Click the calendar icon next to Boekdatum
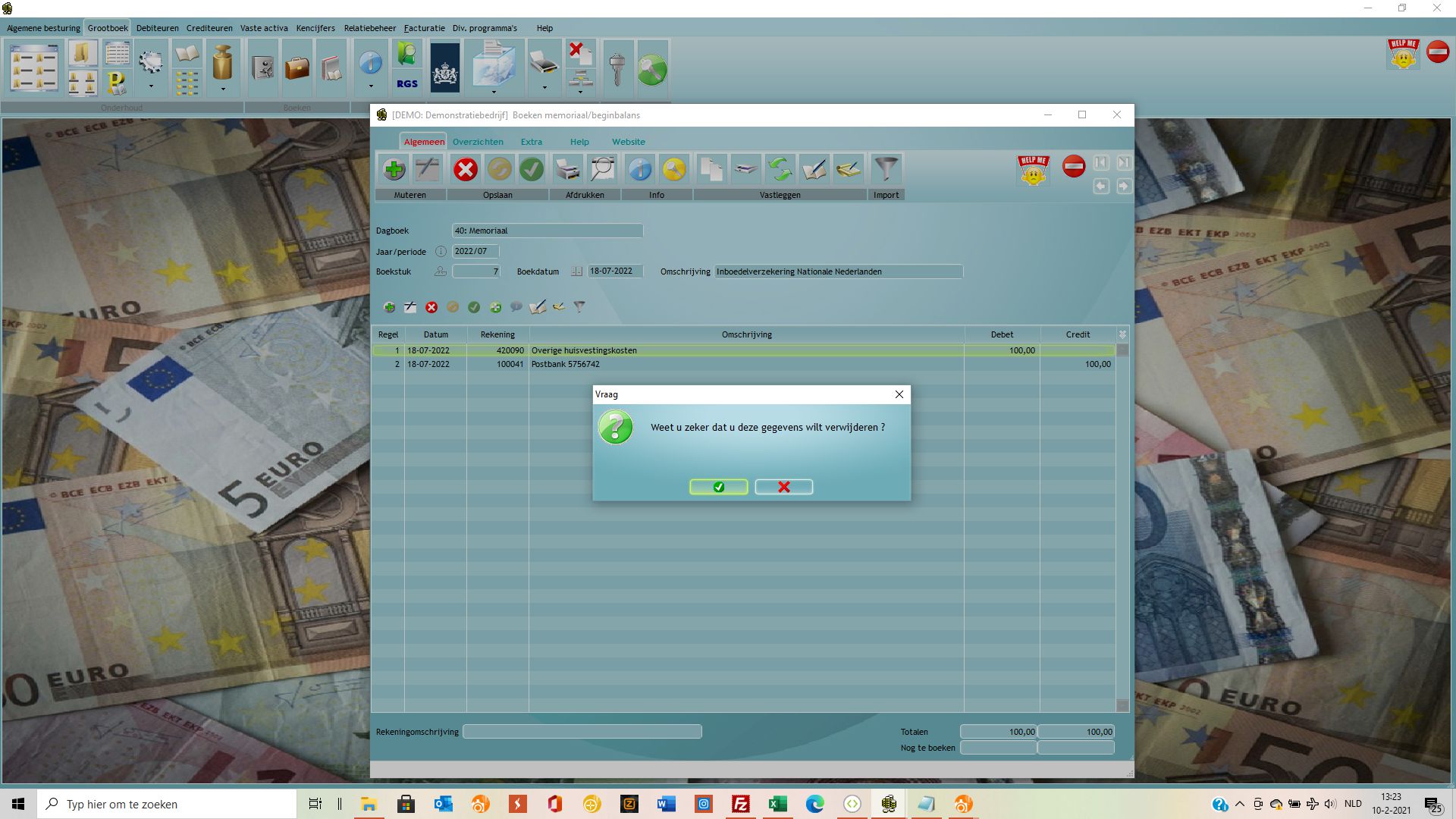The image size is (1456, 819). click(x=577, y=271)
